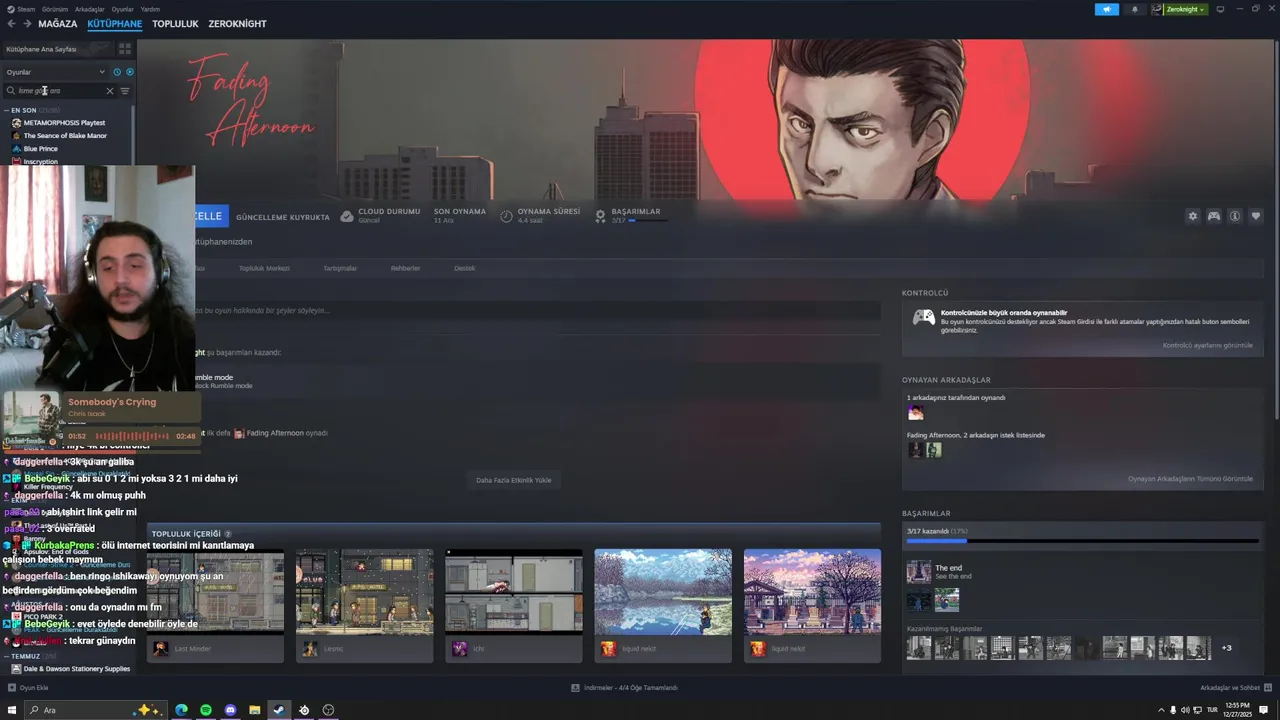This screenshot has height=720, width=1280.
Task: Open advanced filter options beside the search box
Action: point(125,91)
